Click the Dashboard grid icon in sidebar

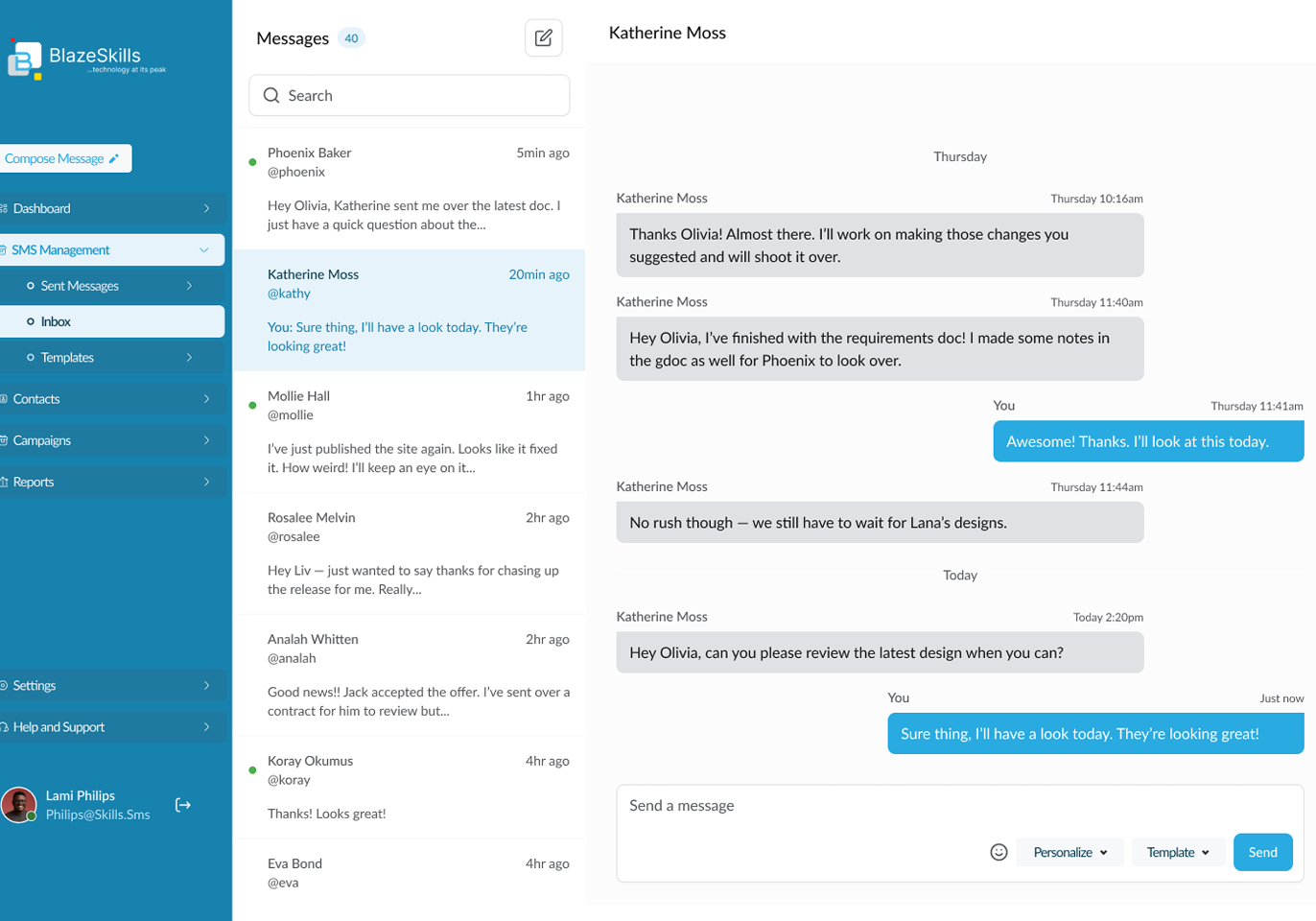pos(4,208)
